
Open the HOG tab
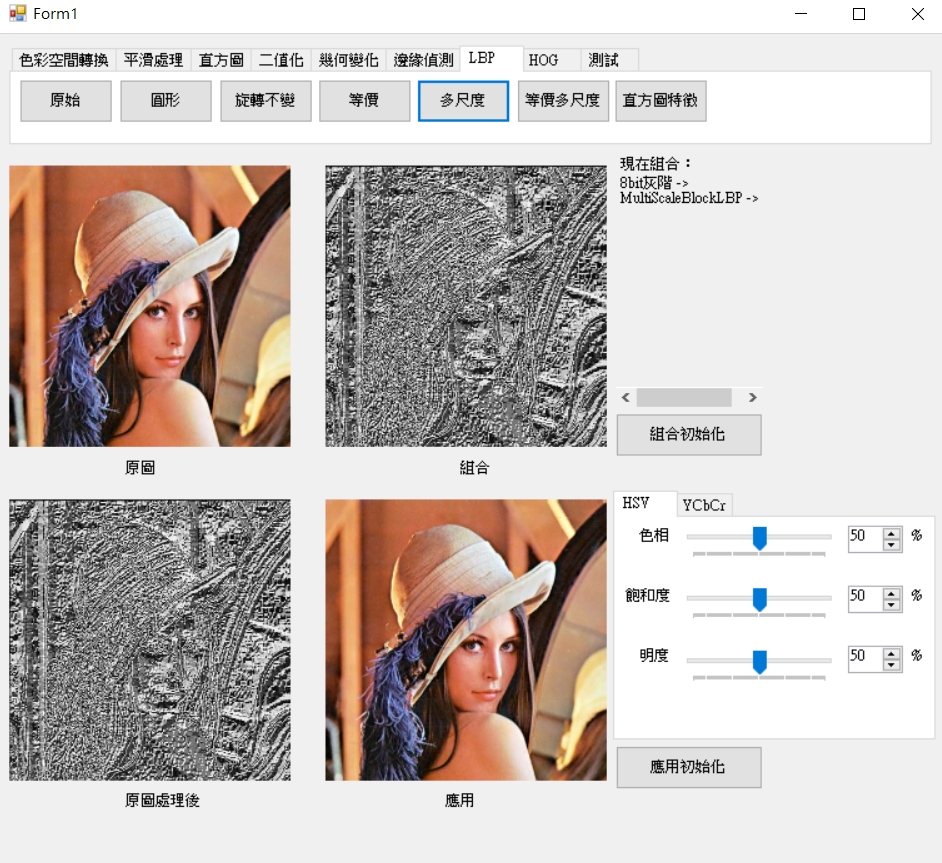(551, 60)
